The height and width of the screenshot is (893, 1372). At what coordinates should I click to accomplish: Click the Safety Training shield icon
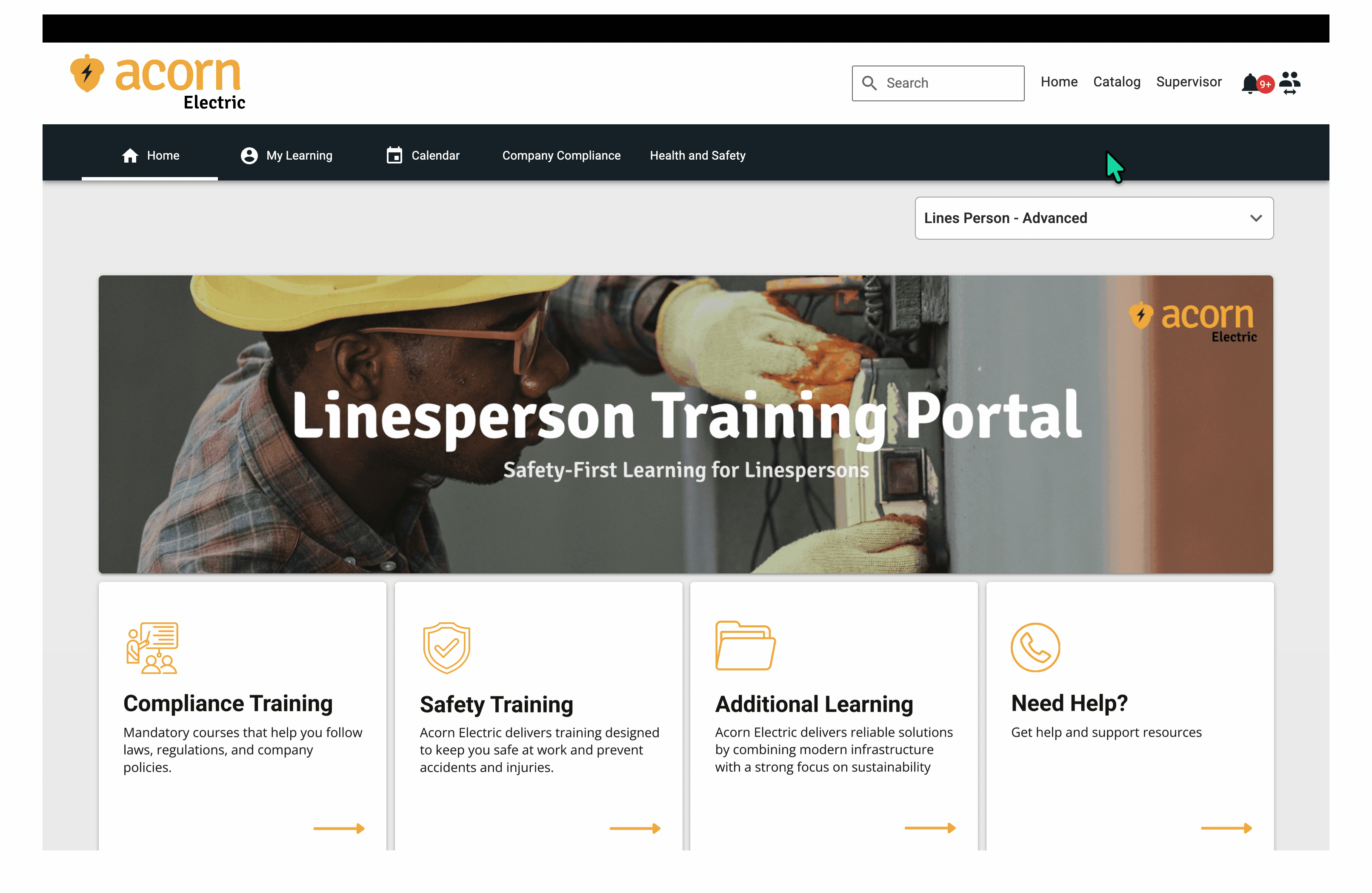(447, 648)
